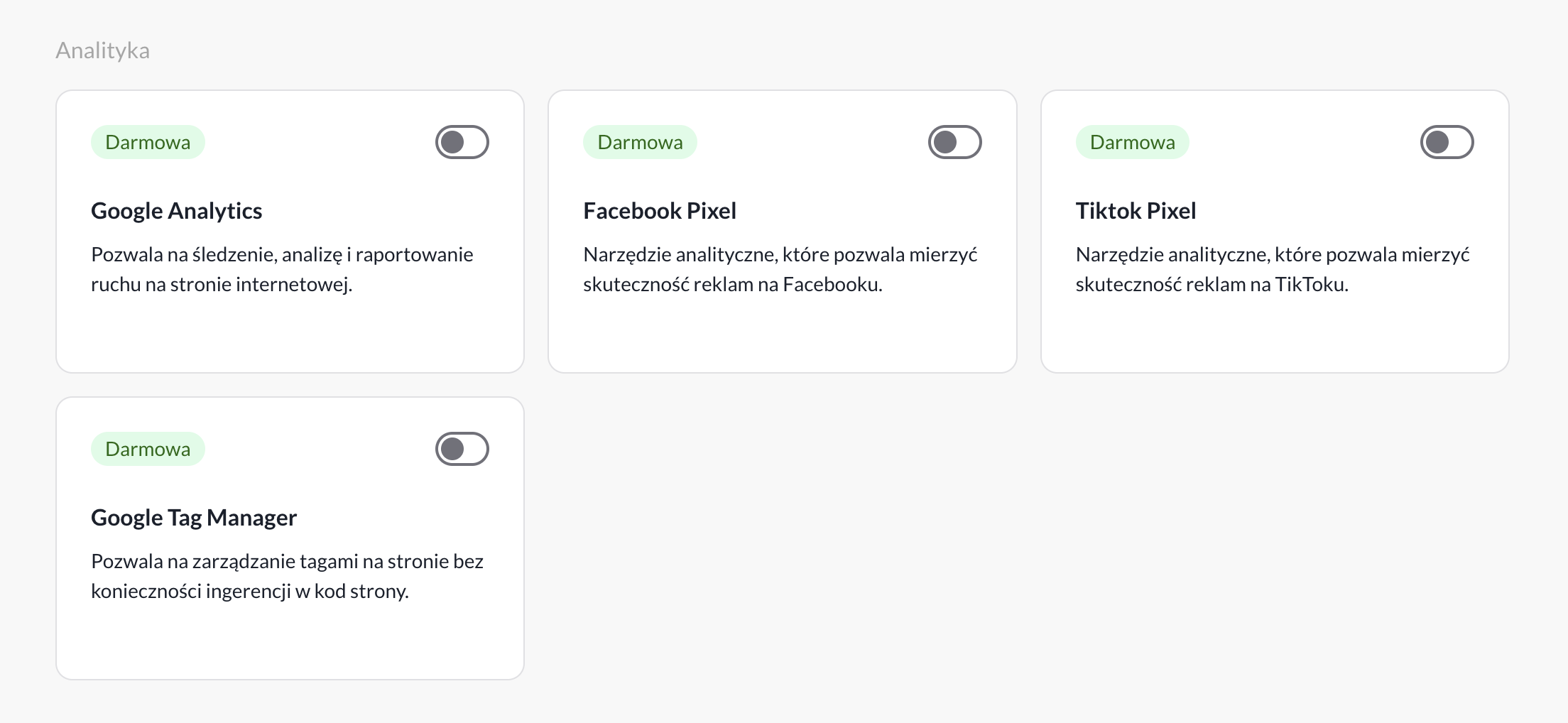Click Darmowa badge on Facebook Pixel card
The image size is (1568, 723).
(x=640, y=143)
